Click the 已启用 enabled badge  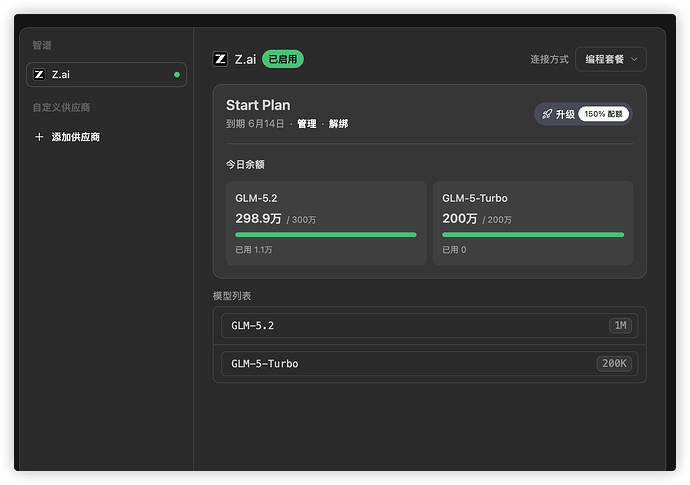point(283,59)
